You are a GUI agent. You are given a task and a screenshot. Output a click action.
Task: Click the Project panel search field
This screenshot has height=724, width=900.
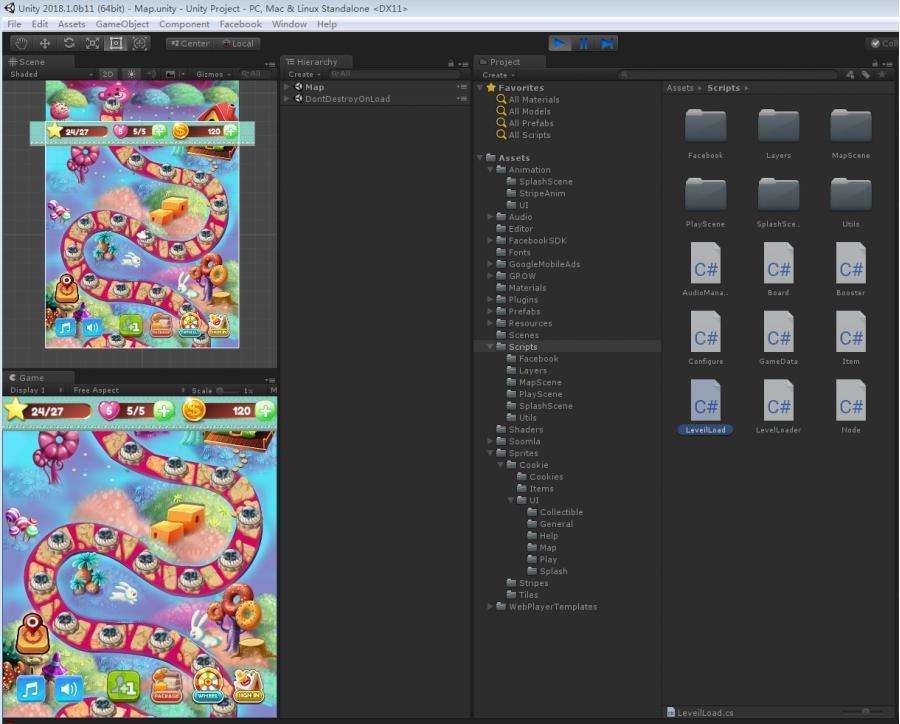click(x=730, y=74)
